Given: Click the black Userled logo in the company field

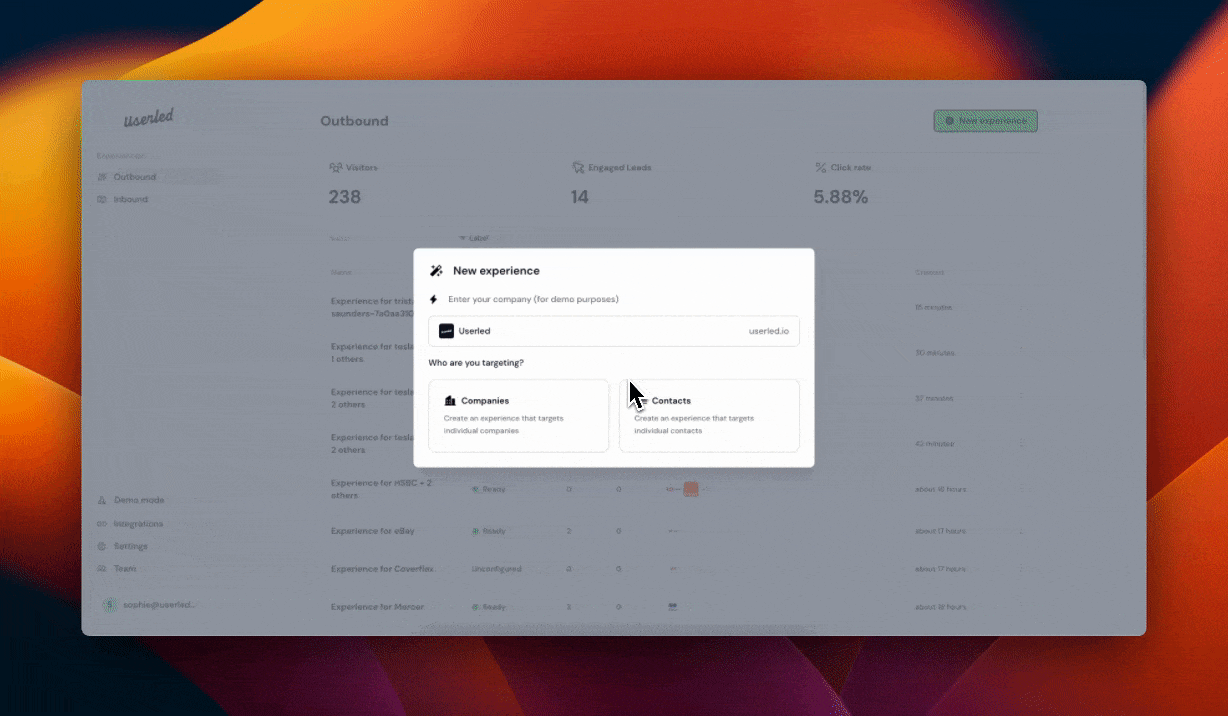Looking at the screenshot, I should (x=446, y=331).
